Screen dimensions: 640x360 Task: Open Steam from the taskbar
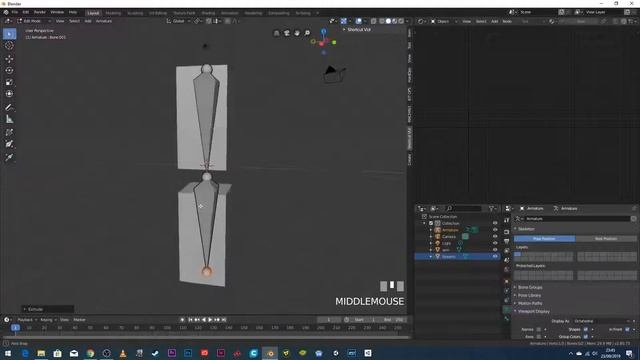pyautogui.click(x=156, y=353)
